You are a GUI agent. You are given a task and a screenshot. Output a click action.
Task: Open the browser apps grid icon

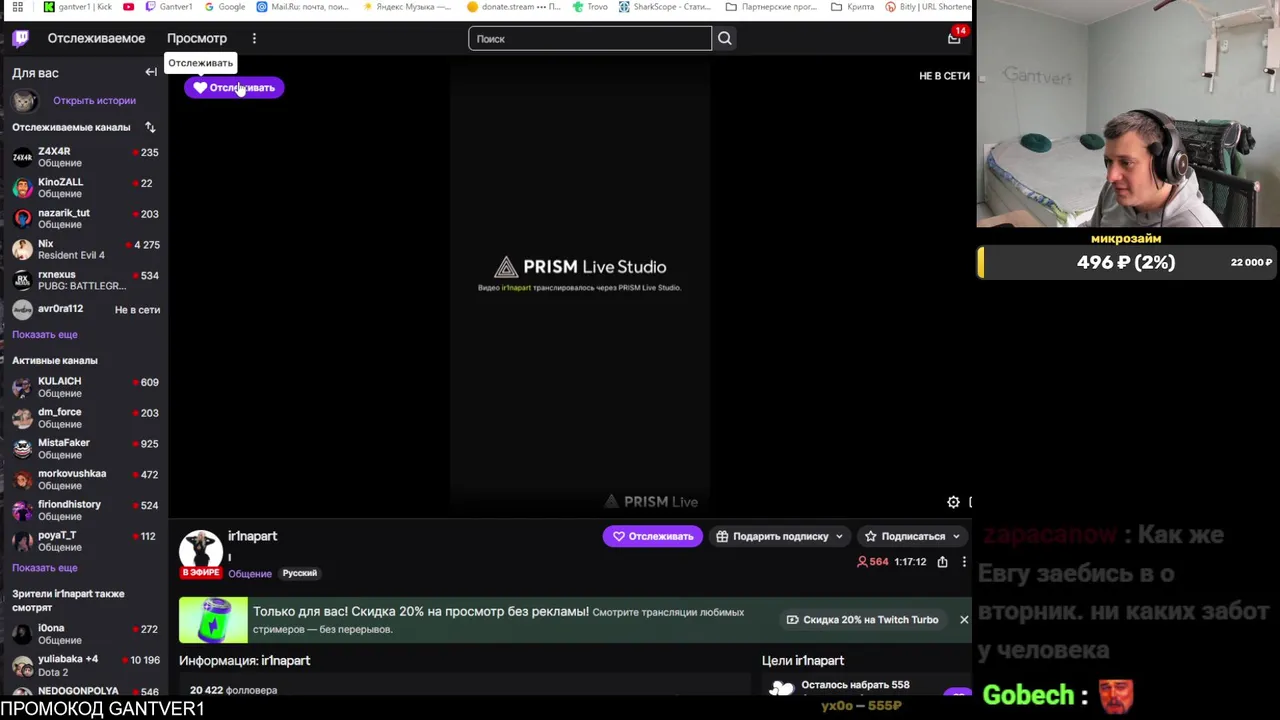(x=17, y=7)
